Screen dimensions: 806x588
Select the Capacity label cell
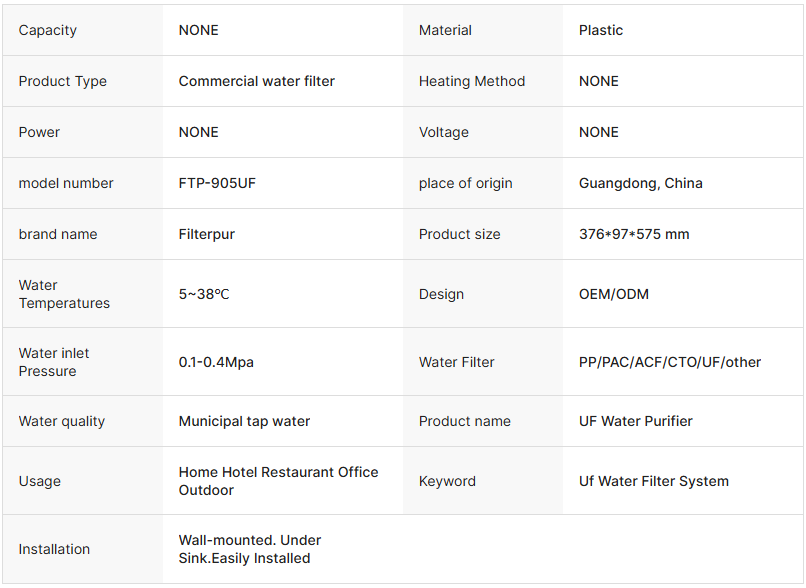coord(47,30)
